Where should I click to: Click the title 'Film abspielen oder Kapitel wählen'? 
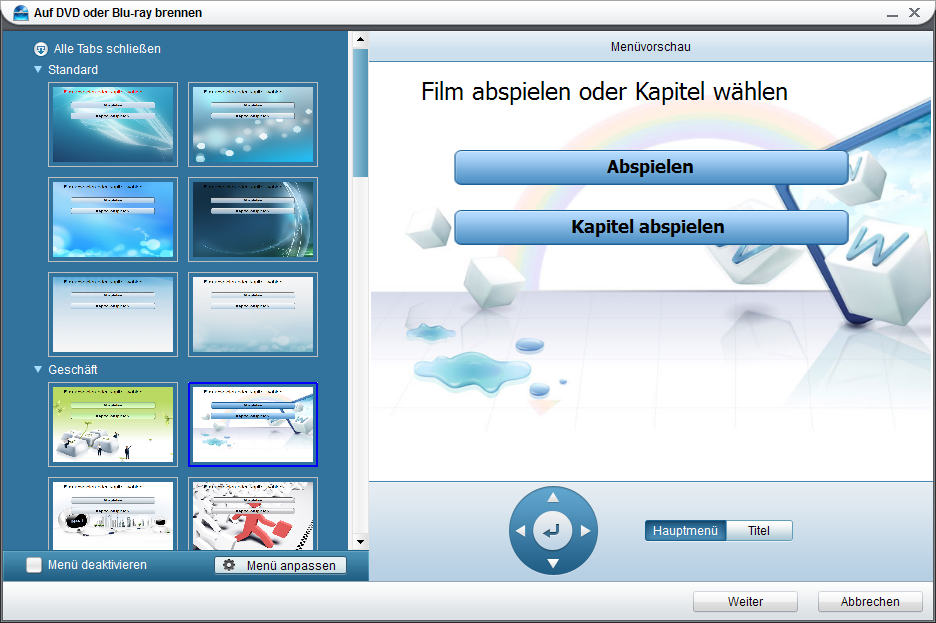[x=604, y=92]
